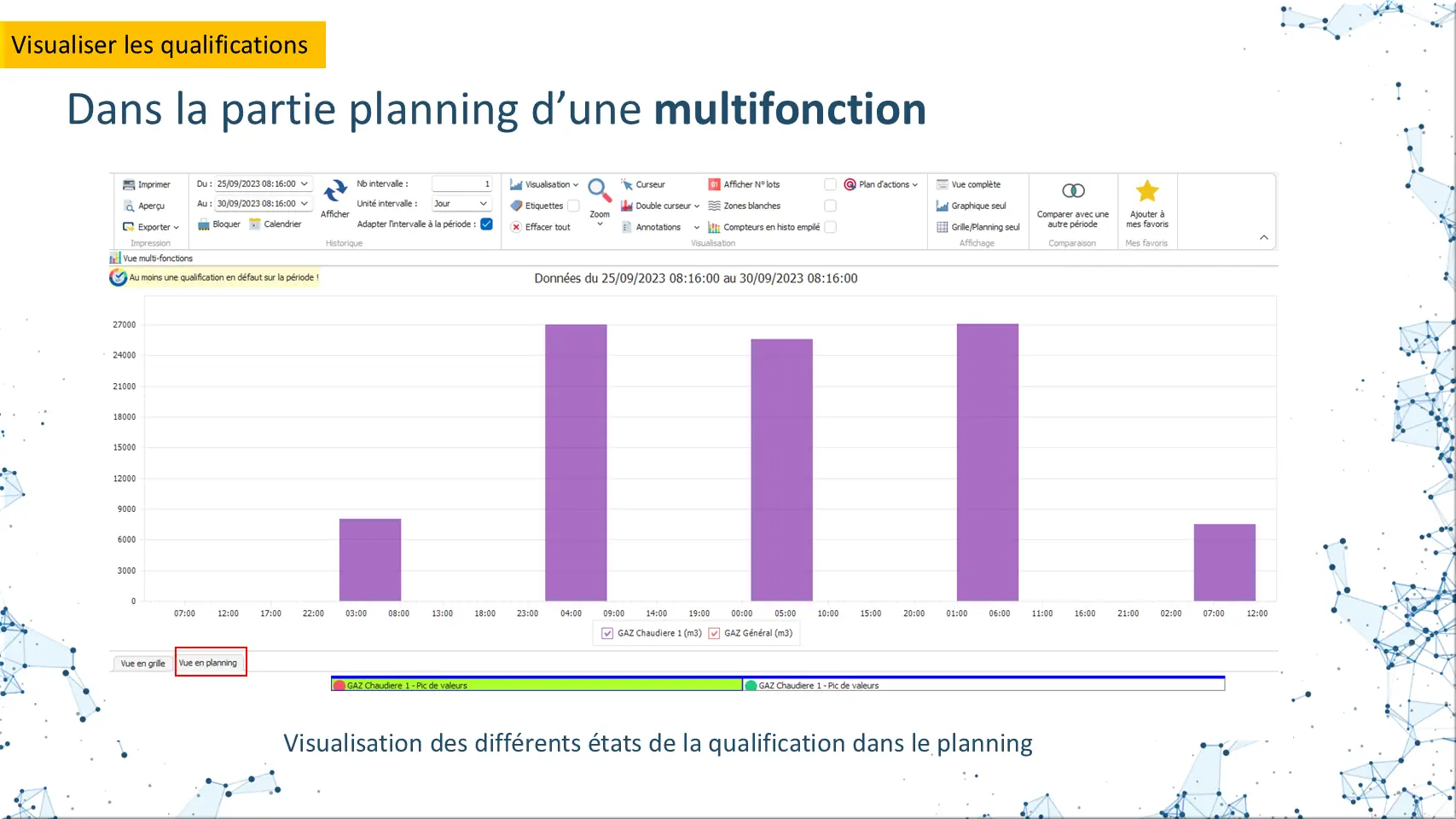Viewport: 1456px width, 819px height.
Task: Click the Afficher refresh arrows icon
Action: (x=335, y=190)
